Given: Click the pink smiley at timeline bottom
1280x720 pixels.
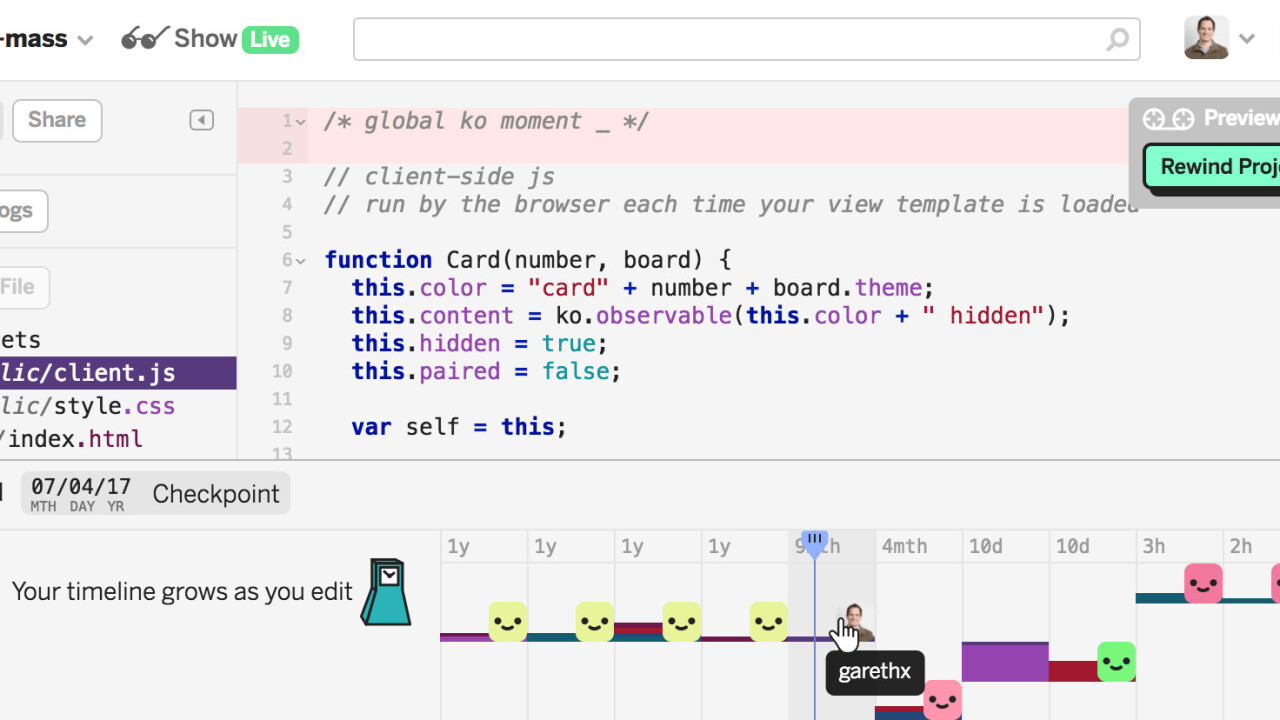Looking at the screenshot, I should pyautogui.click(x=942, y=699).
